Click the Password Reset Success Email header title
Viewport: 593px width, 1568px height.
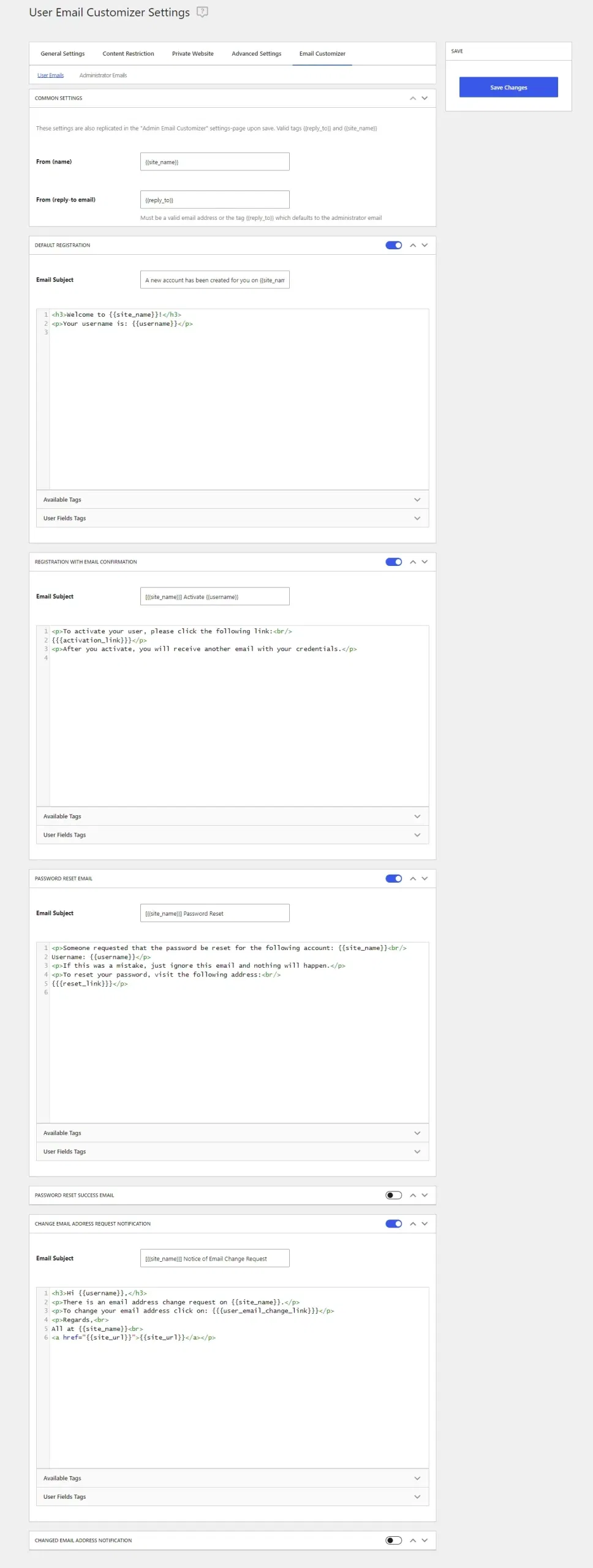(x=74, y=1196)
